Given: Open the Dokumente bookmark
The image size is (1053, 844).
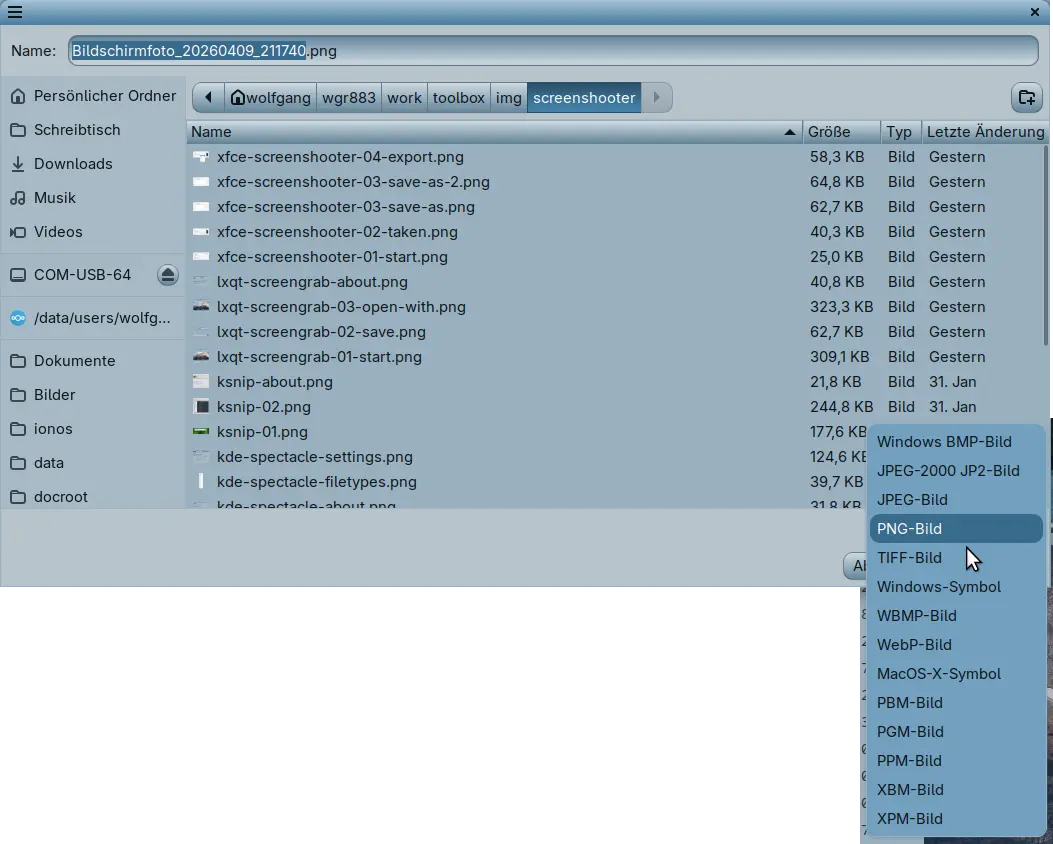Looking at the screenshot, I should click(93, 361).
